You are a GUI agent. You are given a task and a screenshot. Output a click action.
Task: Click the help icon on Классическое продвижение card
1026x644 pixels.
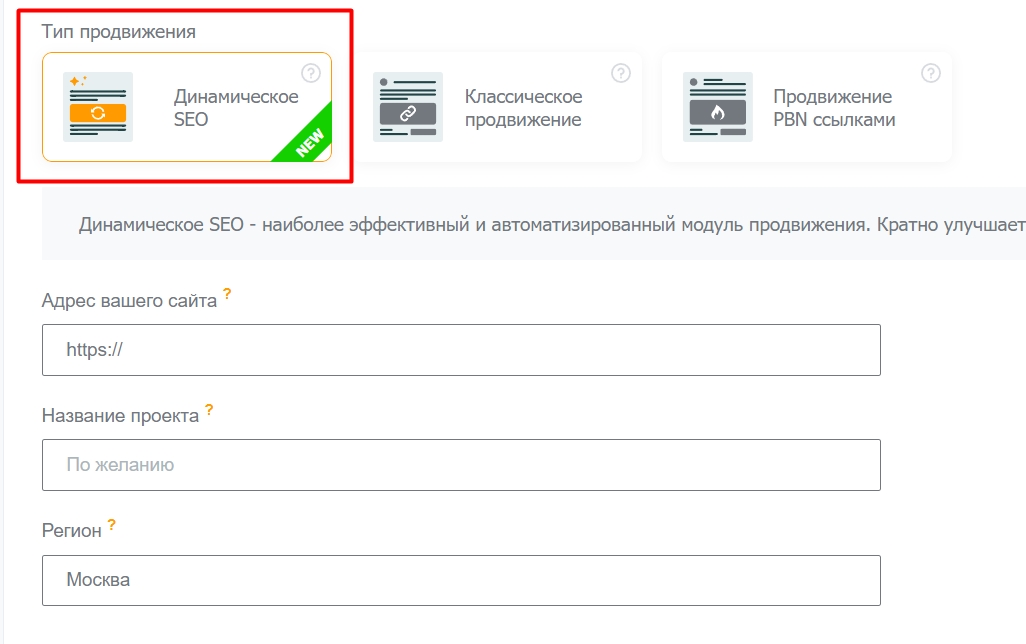coord(621,72)
